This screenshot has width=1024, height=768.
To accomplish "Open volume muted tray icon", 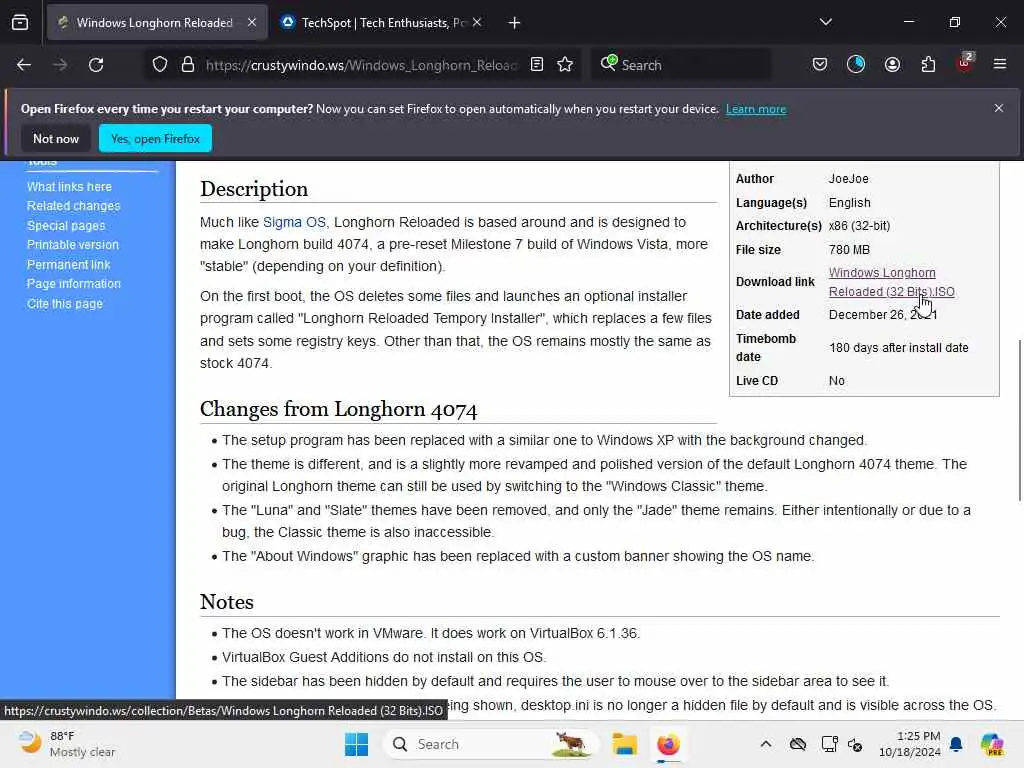I will click(x=856, y=744).
